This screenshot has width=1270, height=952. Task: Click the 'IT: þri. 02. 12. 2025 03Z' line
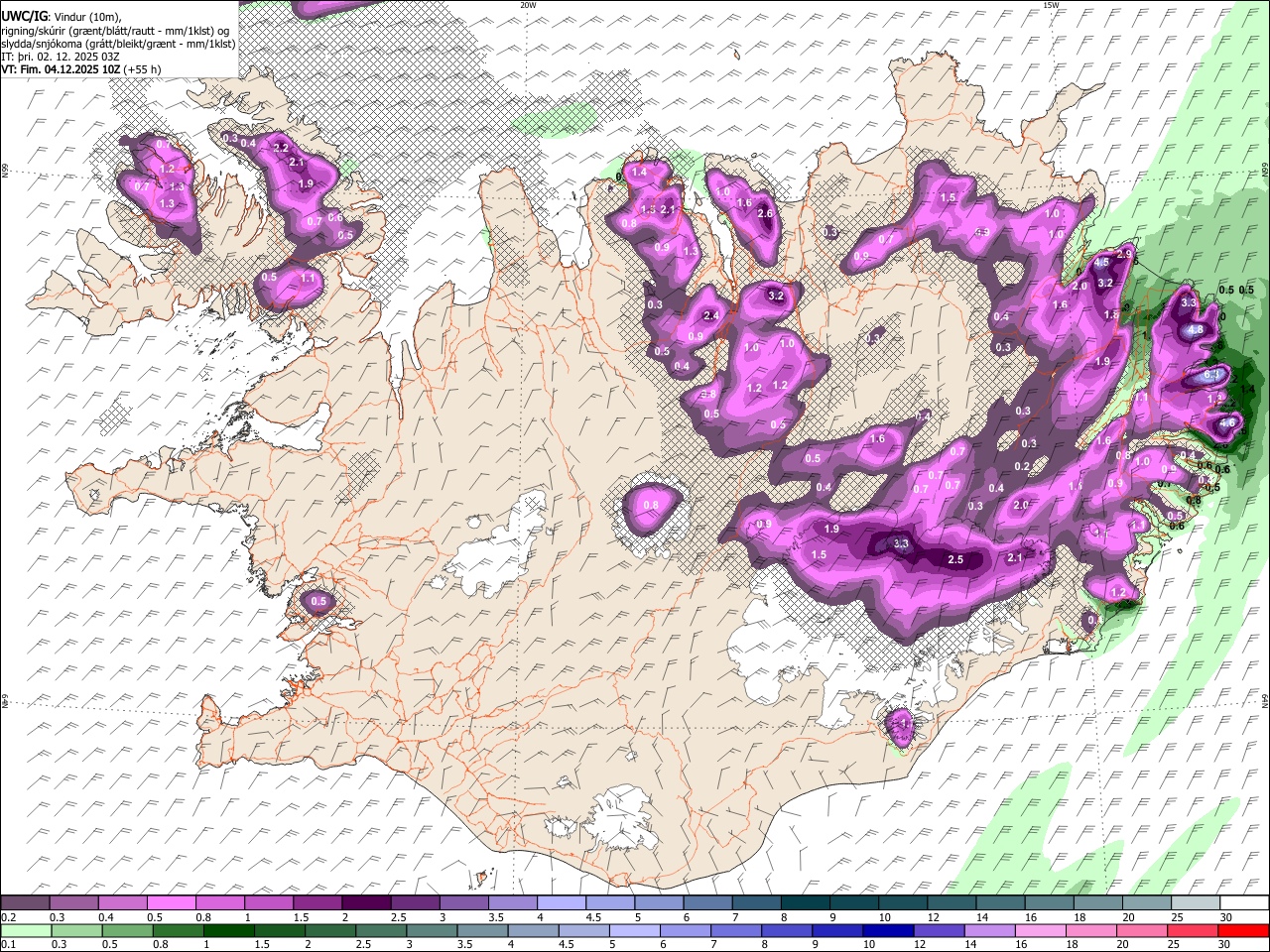coord(61,57)
